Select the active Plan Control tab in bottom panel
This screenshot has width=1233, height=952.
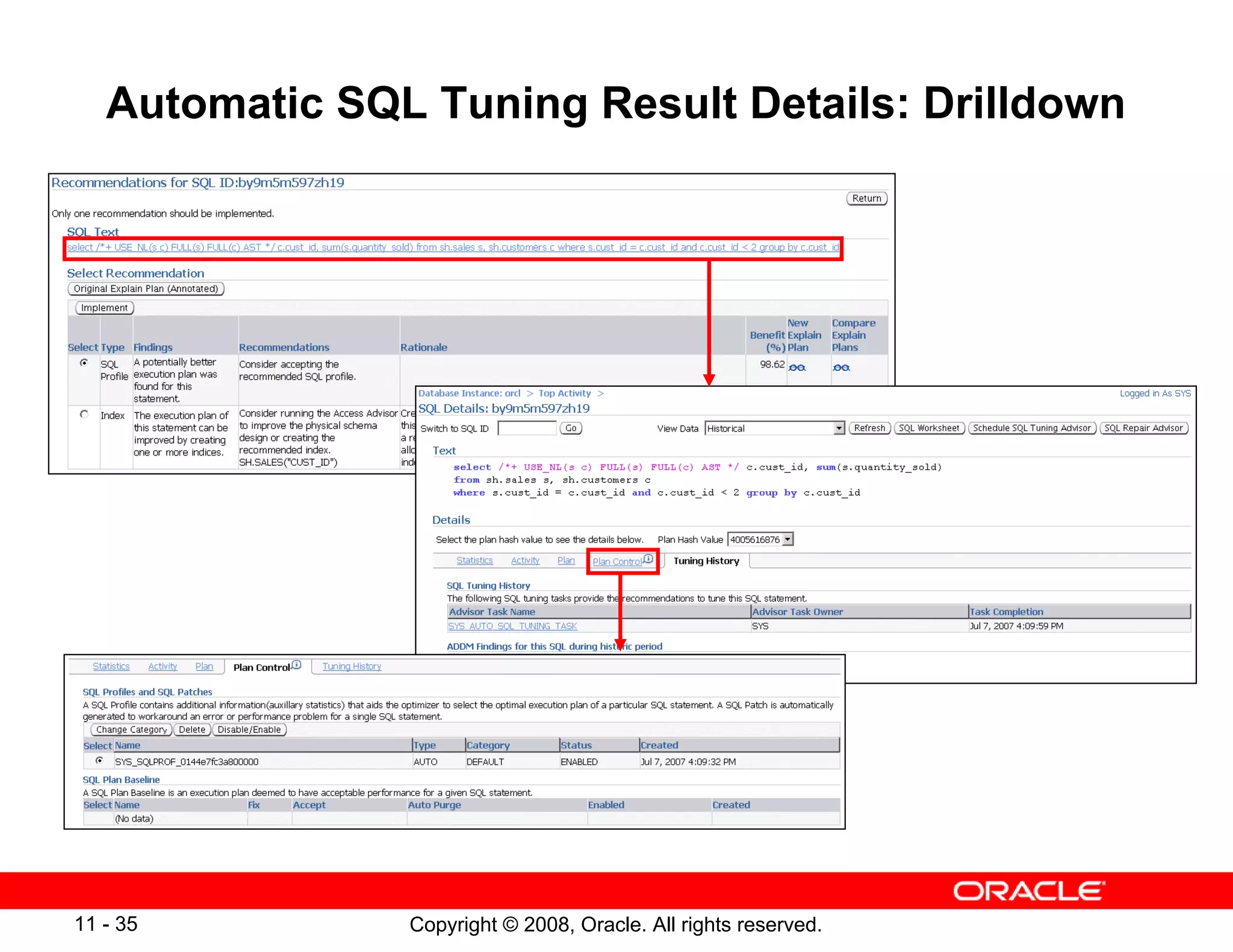(x=262, y=667)
